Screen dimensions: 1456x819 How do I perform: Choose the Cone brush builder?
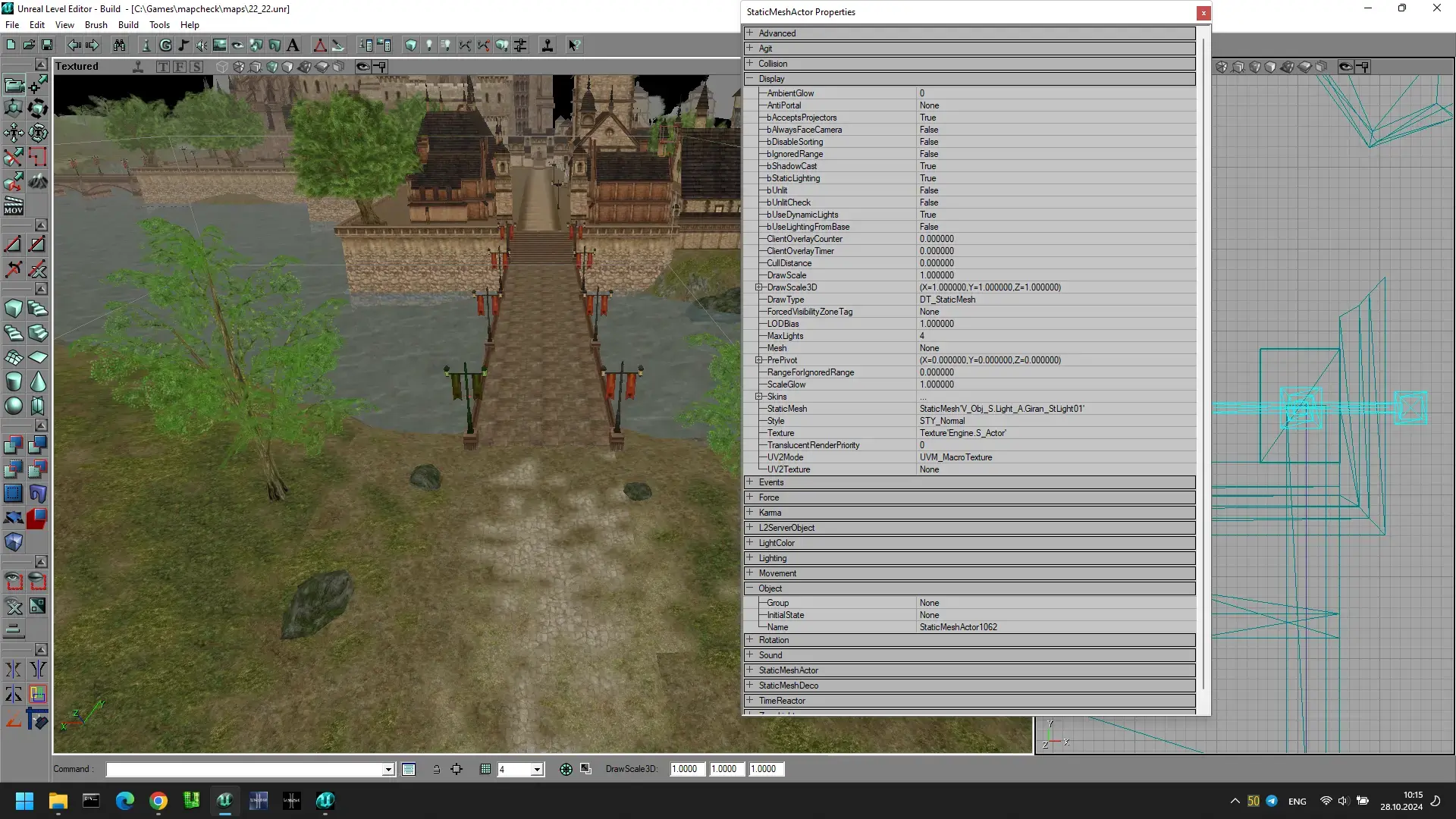pos(37,381)
